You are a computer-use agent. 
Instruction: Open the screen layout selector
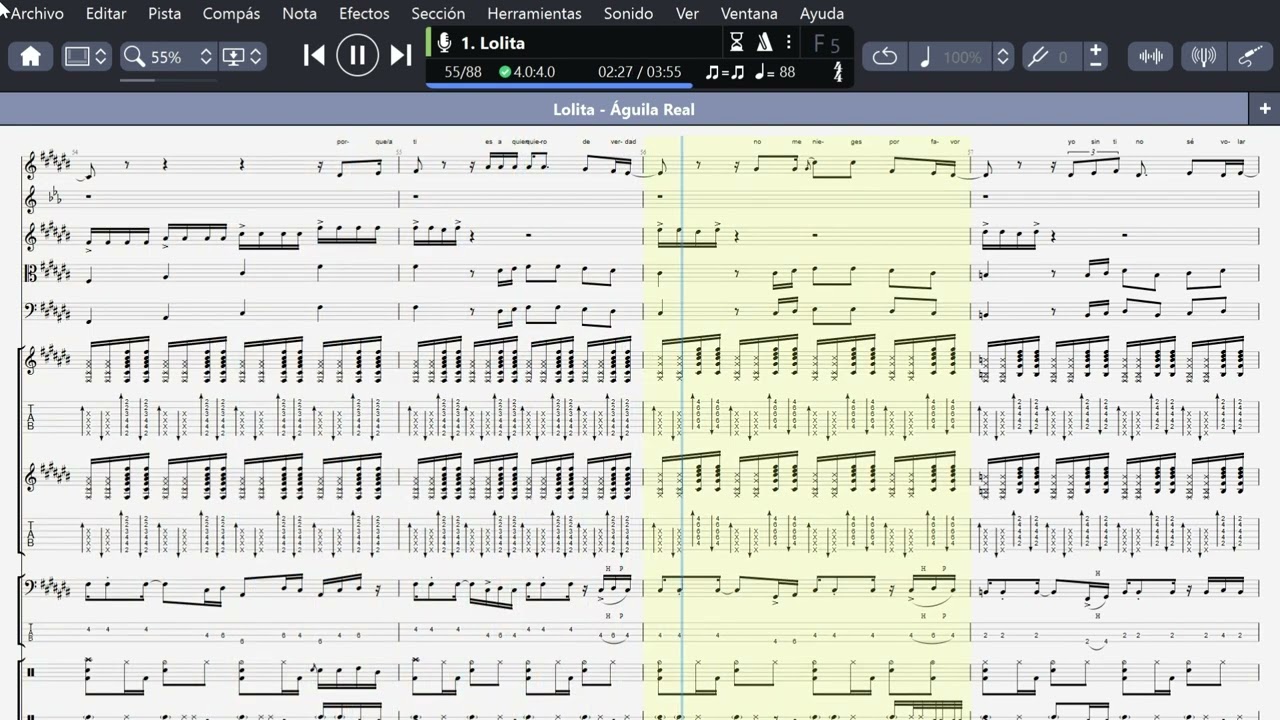pos(86,57)
